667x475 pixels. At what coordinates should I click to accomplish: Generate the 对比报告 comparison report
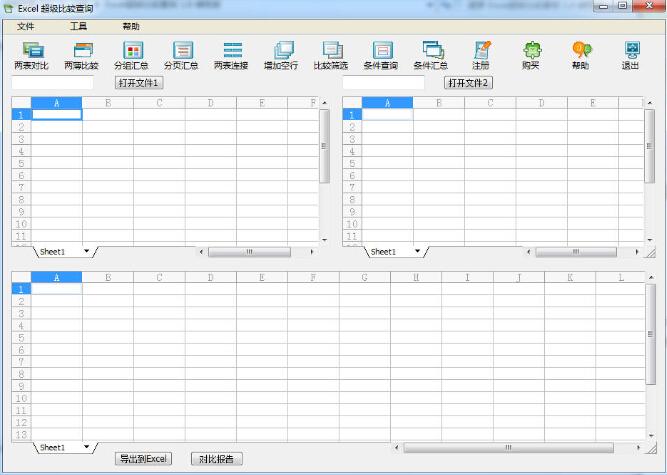[217, 459]
